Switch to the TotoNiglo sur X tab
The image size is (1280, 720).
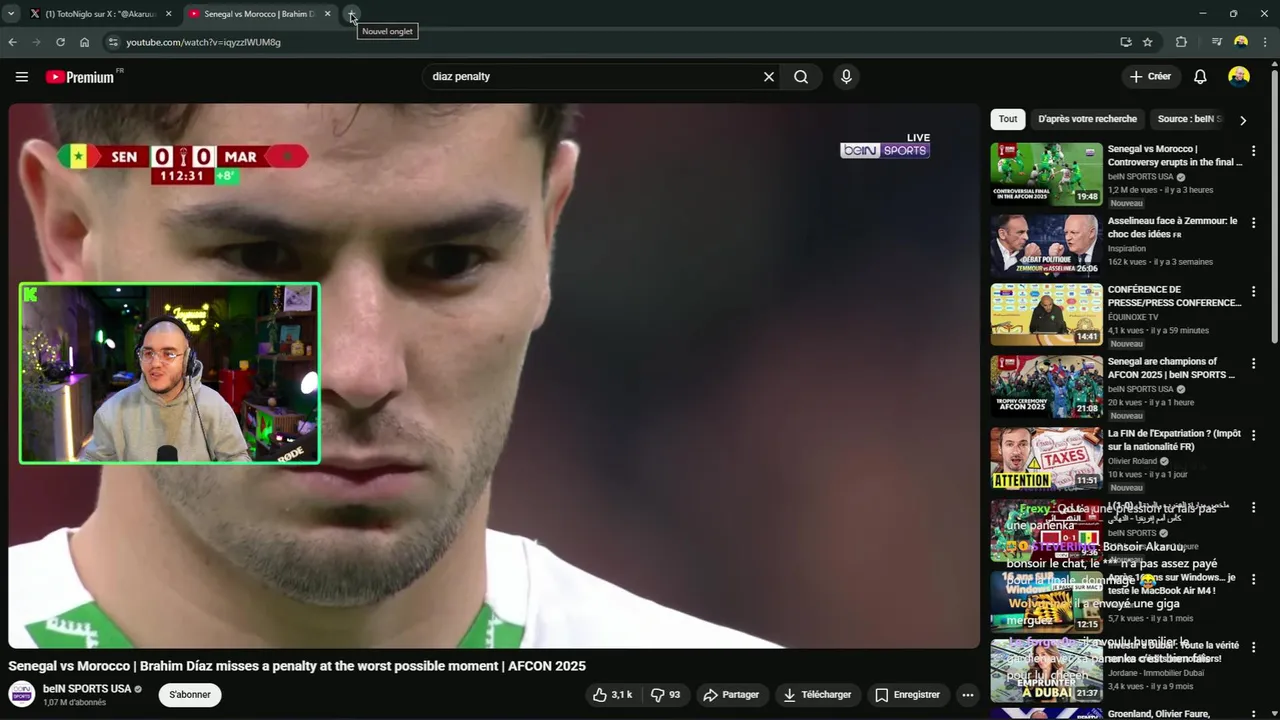pos(100,14)
